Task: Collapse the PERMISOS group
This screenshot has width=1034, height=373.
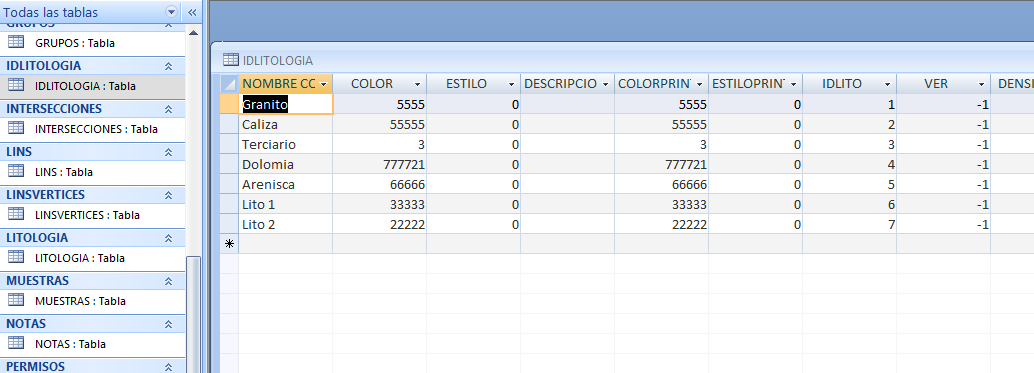Action: pos(168,367)
